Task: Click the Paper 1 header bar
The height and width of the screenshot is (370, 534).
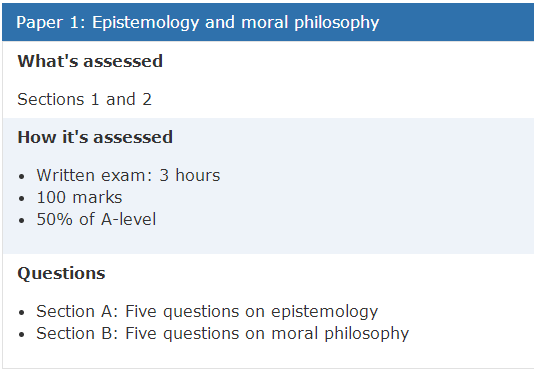Action: (x=268, y=22)
